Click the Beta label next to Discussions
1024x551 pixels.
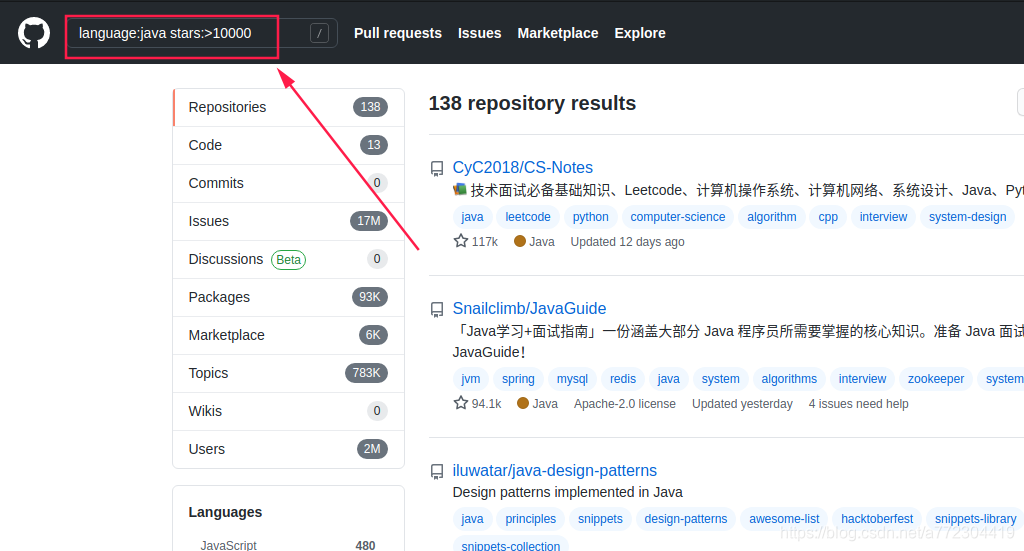pyautogui.click(x=289, y=259)
